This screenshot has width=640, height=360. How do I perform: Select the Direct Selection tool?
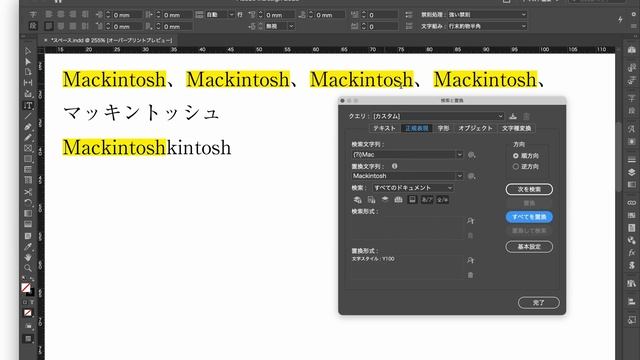click(x=28, y=62)
